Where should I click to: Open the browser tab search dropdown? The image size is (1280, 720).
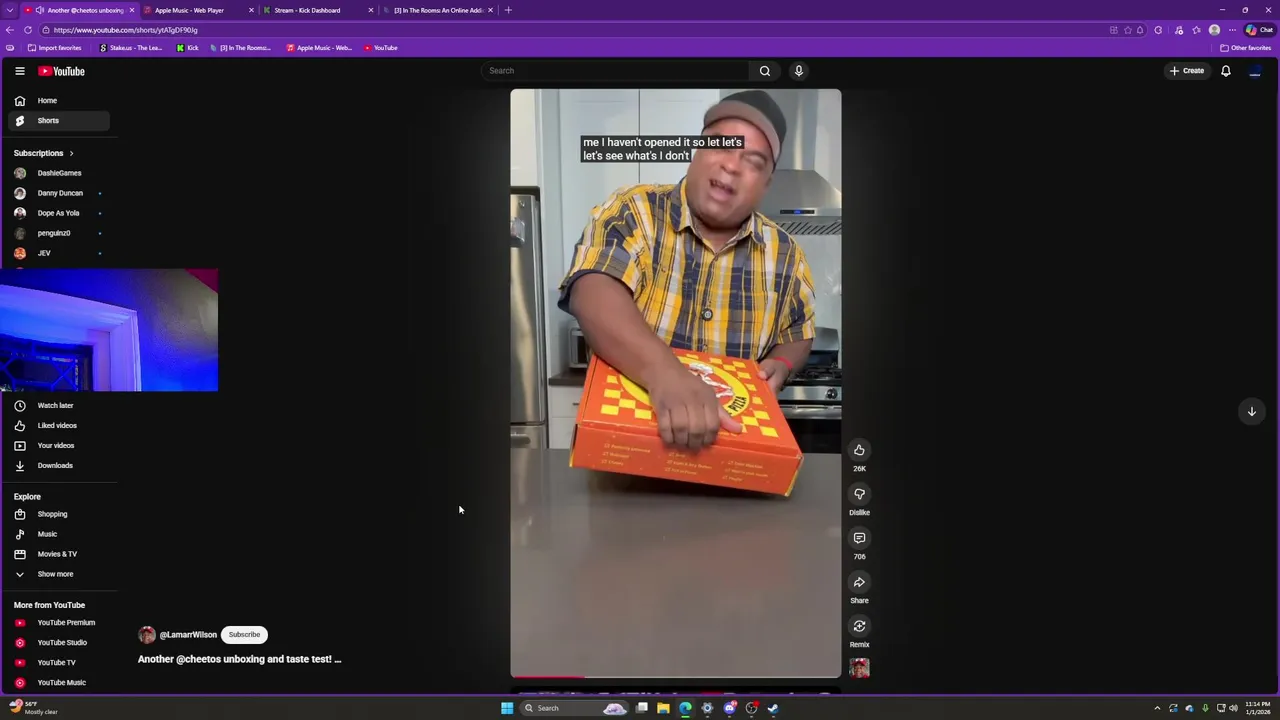coord(9,10)
